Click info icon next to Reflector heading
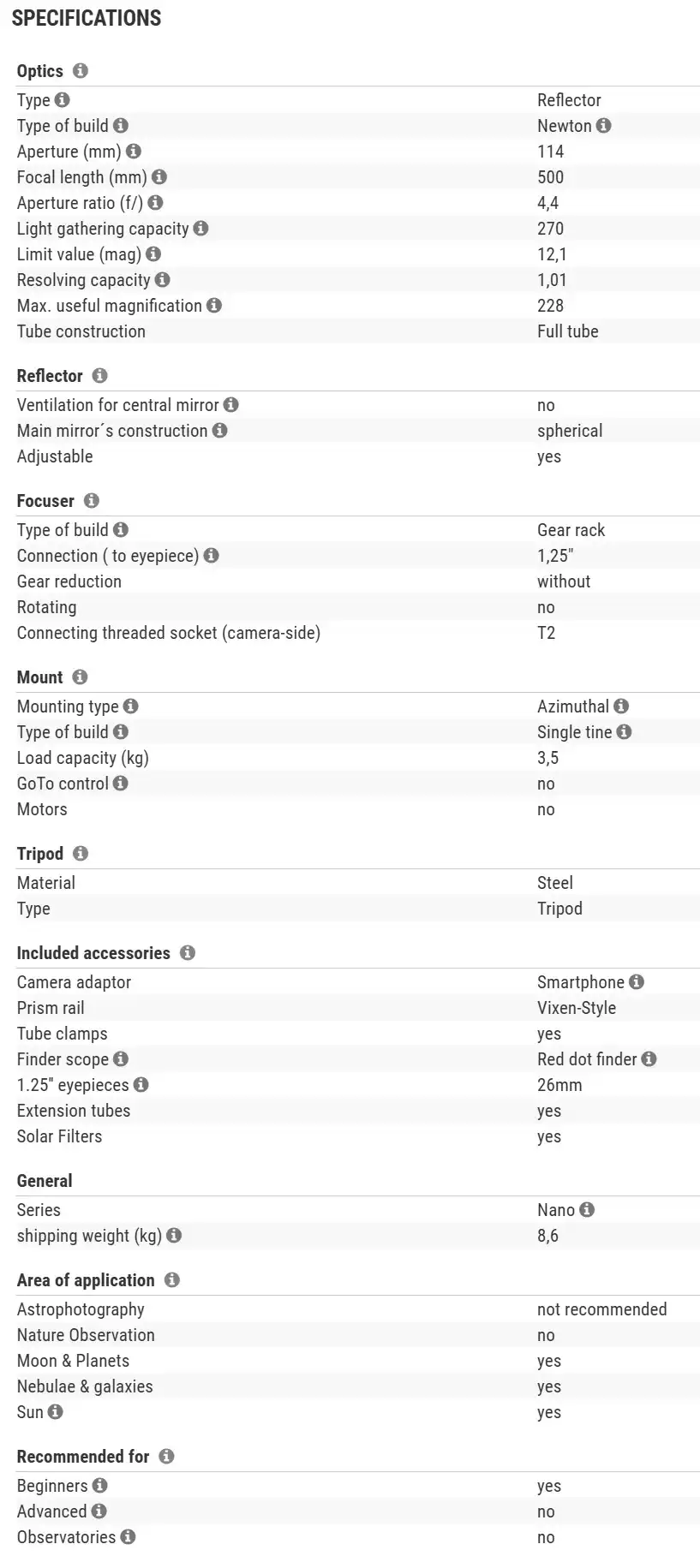The width and height of the screenshot is (700, 1568). (x=99, y=376)
